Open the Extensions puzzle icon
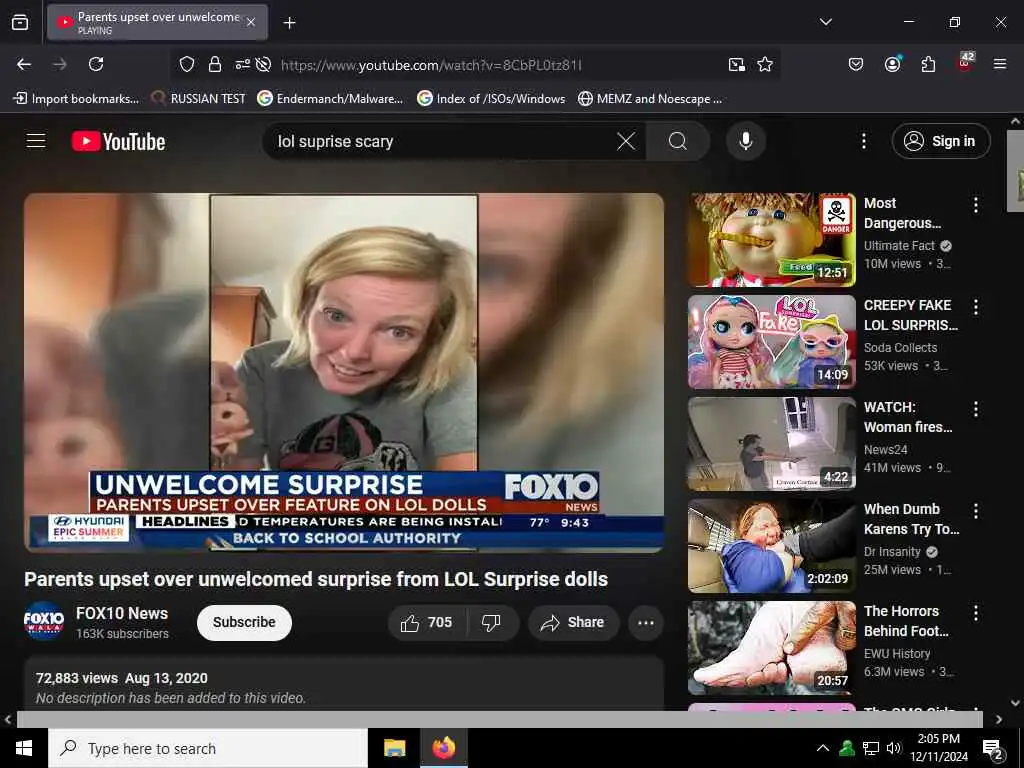This screenshot has height=768, width=1024. point(928,64)
